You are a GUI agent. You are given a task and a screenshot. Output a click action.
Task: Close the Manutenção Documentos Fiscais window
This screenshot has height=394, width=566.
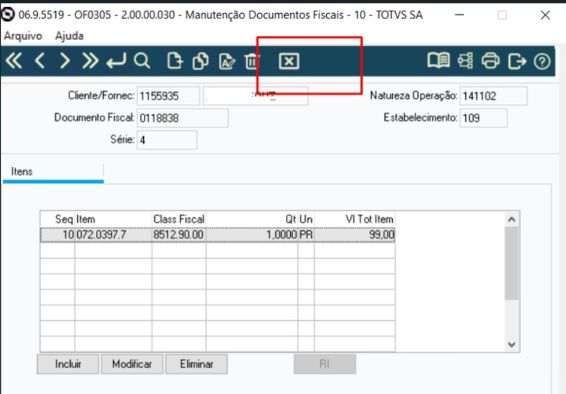545,15
